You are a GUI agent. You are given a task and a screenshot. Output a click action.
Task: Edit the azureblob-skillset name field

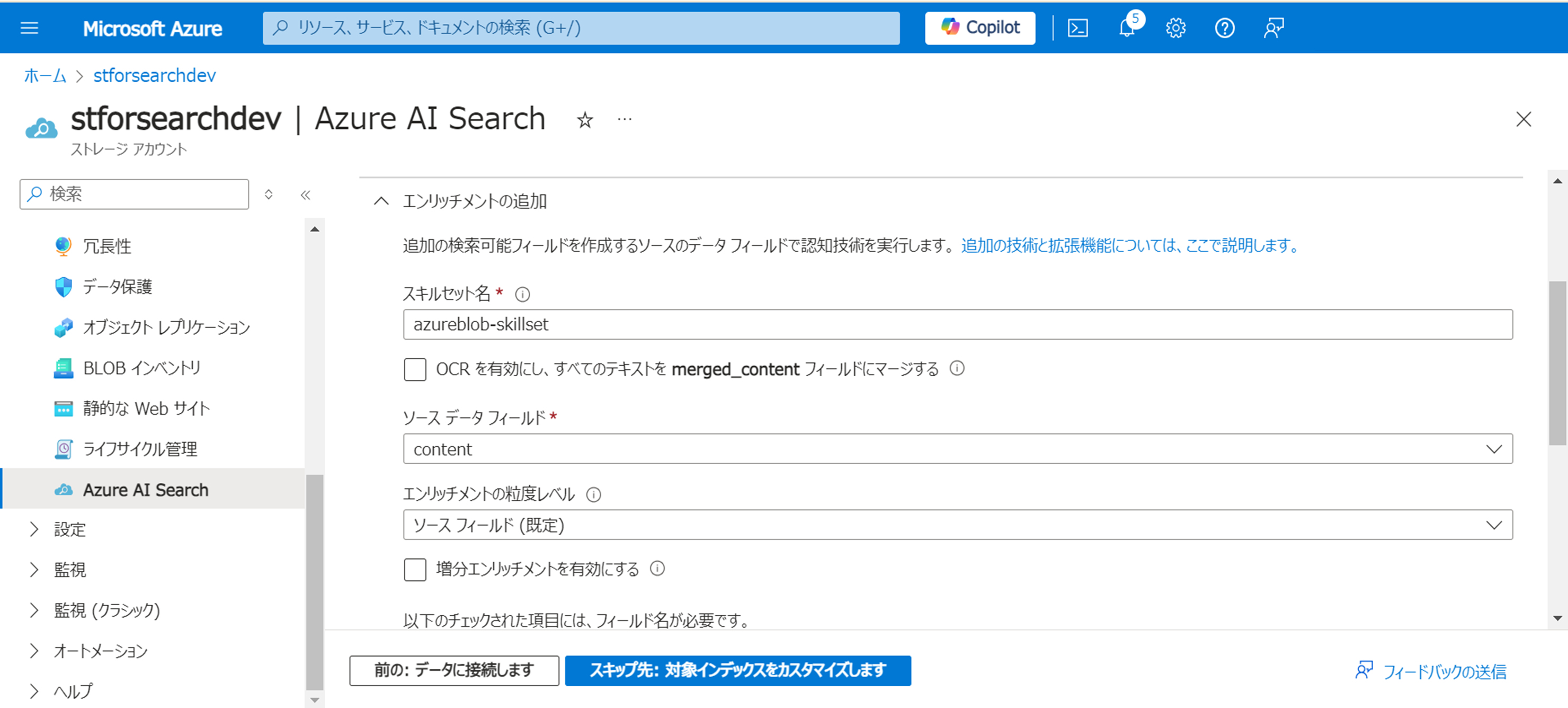pyautogui.click(x=957, y=324)
